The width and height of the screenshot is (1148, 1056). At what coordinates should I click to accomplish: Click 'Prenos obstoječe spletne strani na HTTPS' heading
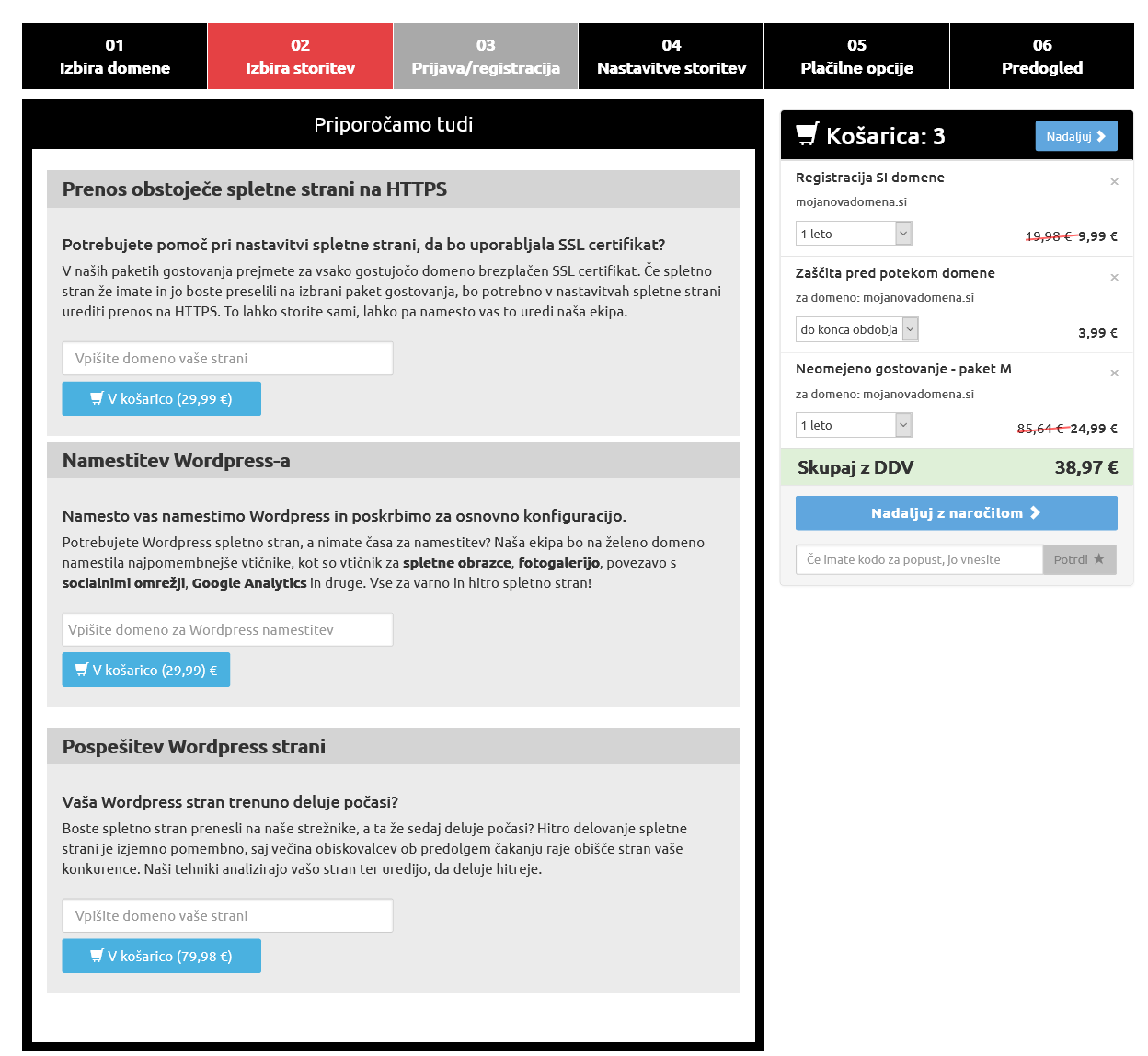pos(255,189)
